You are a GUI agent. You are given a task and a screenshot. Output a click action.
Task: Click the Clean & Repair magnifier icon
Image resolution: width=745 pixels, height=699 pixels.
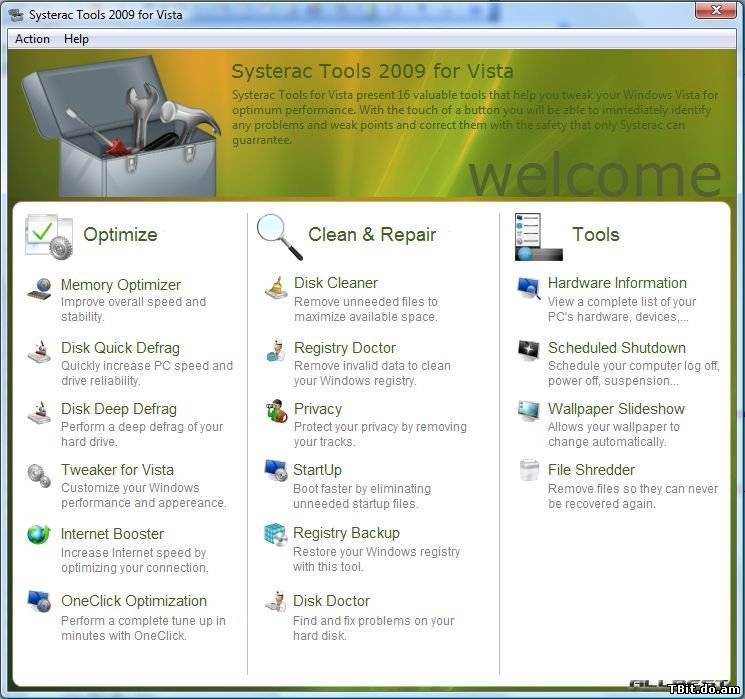pyautogui.click(x=279, y=237)
